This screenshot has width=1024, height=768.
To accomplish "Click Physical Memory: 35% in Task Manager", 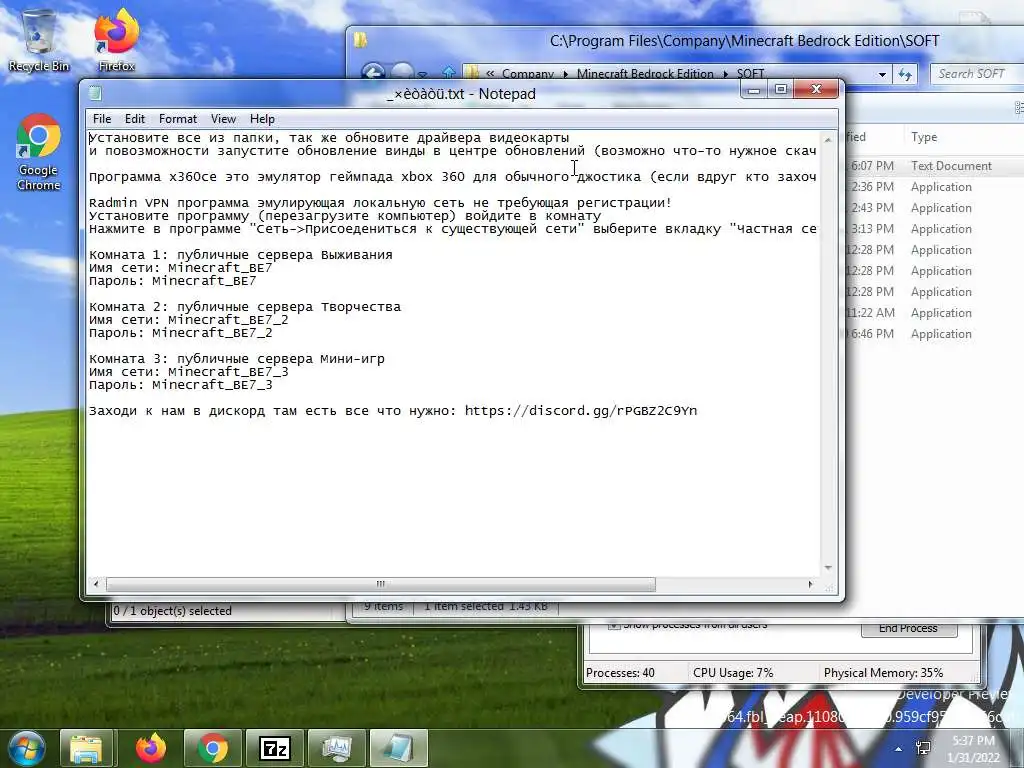I will coord(883,673).
